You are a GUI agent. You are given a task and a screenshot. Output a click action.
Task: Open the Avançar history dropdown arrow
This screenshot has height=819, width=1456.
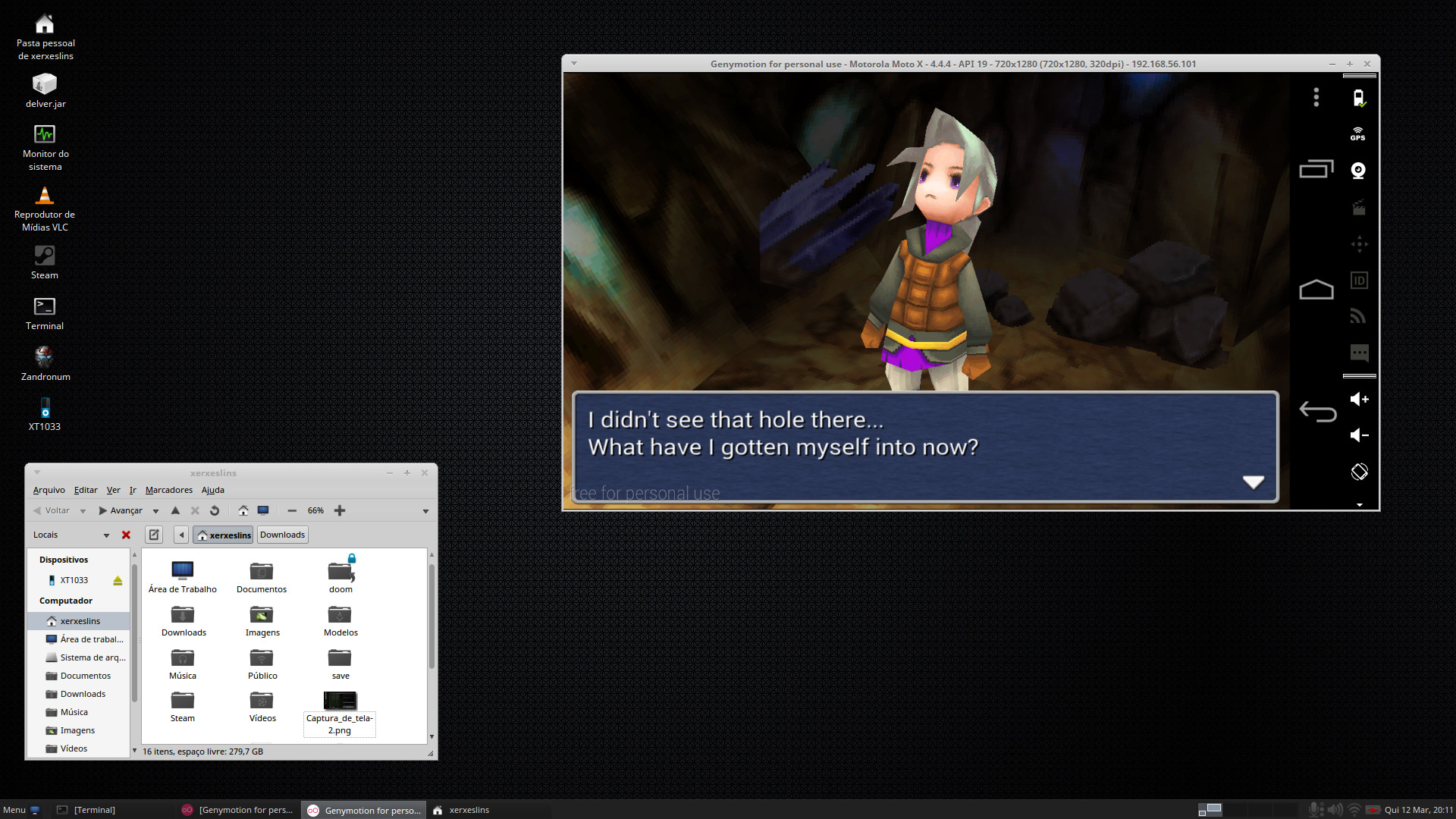point(155,511)
